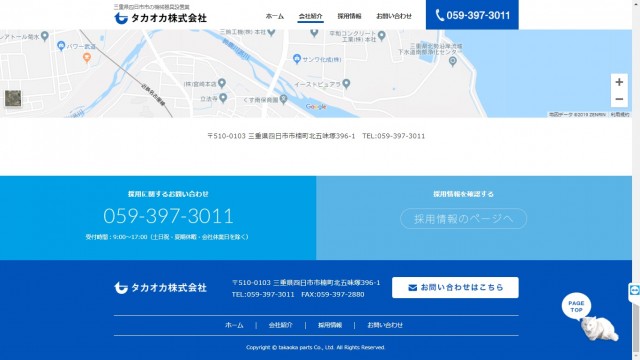Open the 採用情報 footer link
This screenshot has width=640, height=360.
(330, 325)
